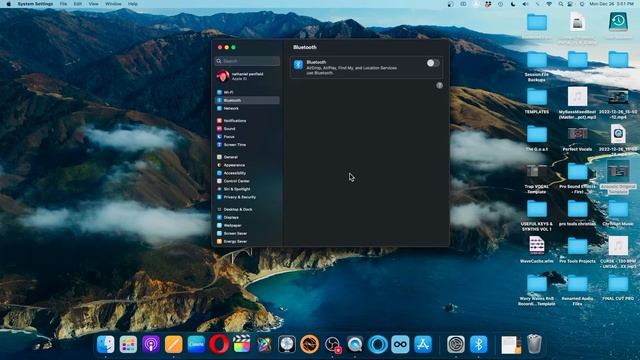Screen dimensions: 640x360
Task: Open the Logic Pro disc icon in the Dock
Action: tap(287, 344)
